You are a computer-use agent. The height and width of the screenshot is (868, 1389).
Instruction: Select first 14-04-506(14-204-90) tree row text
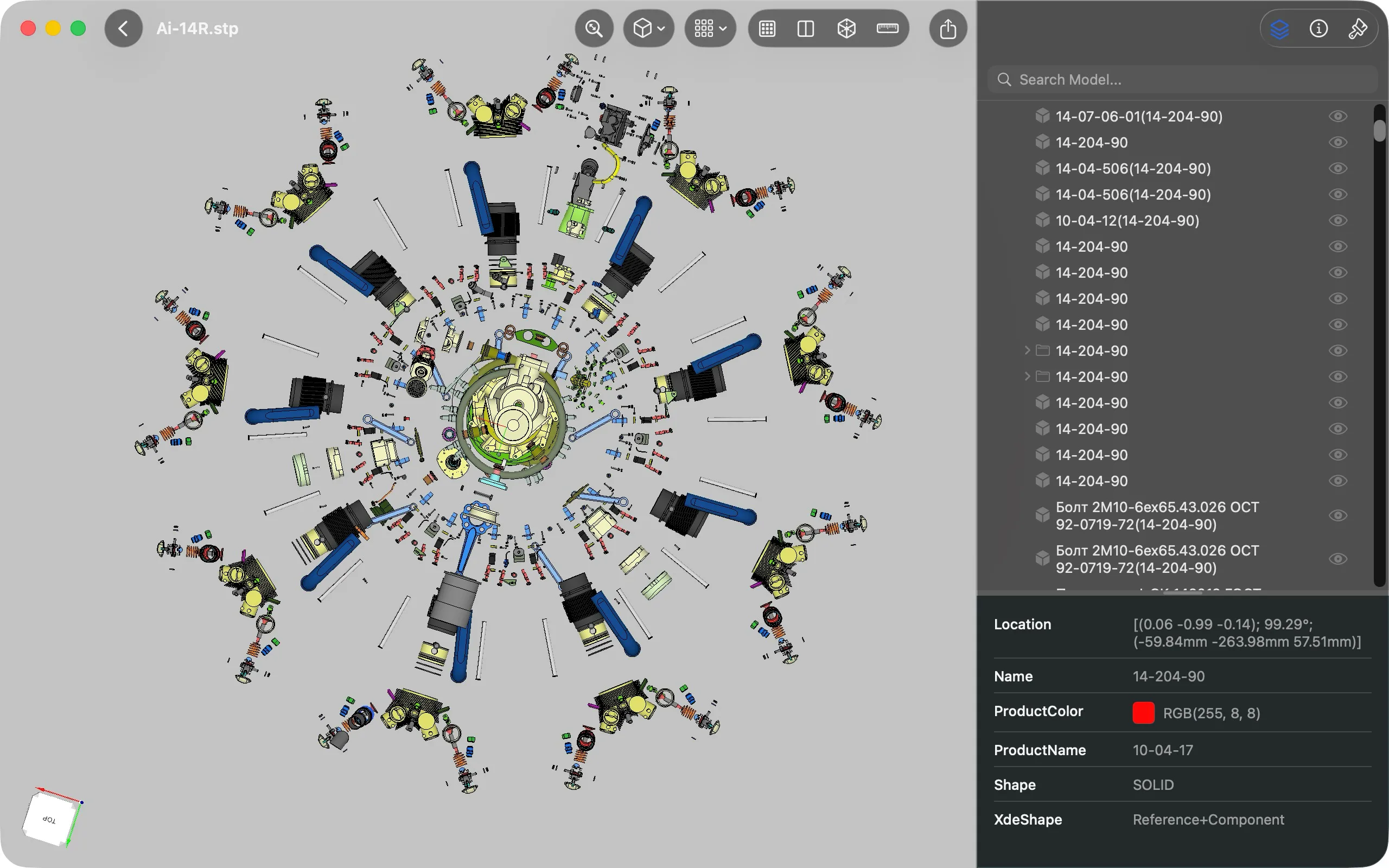click(x=1133, y=168)
